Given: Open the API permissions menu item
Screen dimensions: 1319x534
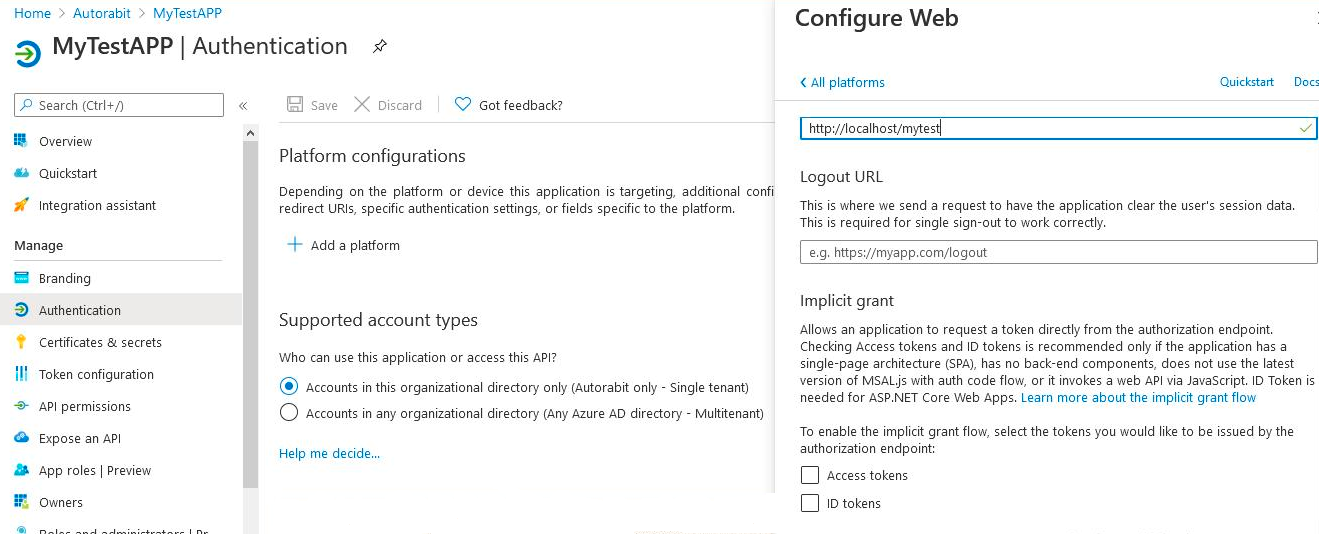Looking at the screenshot, I should pos(84,406).
